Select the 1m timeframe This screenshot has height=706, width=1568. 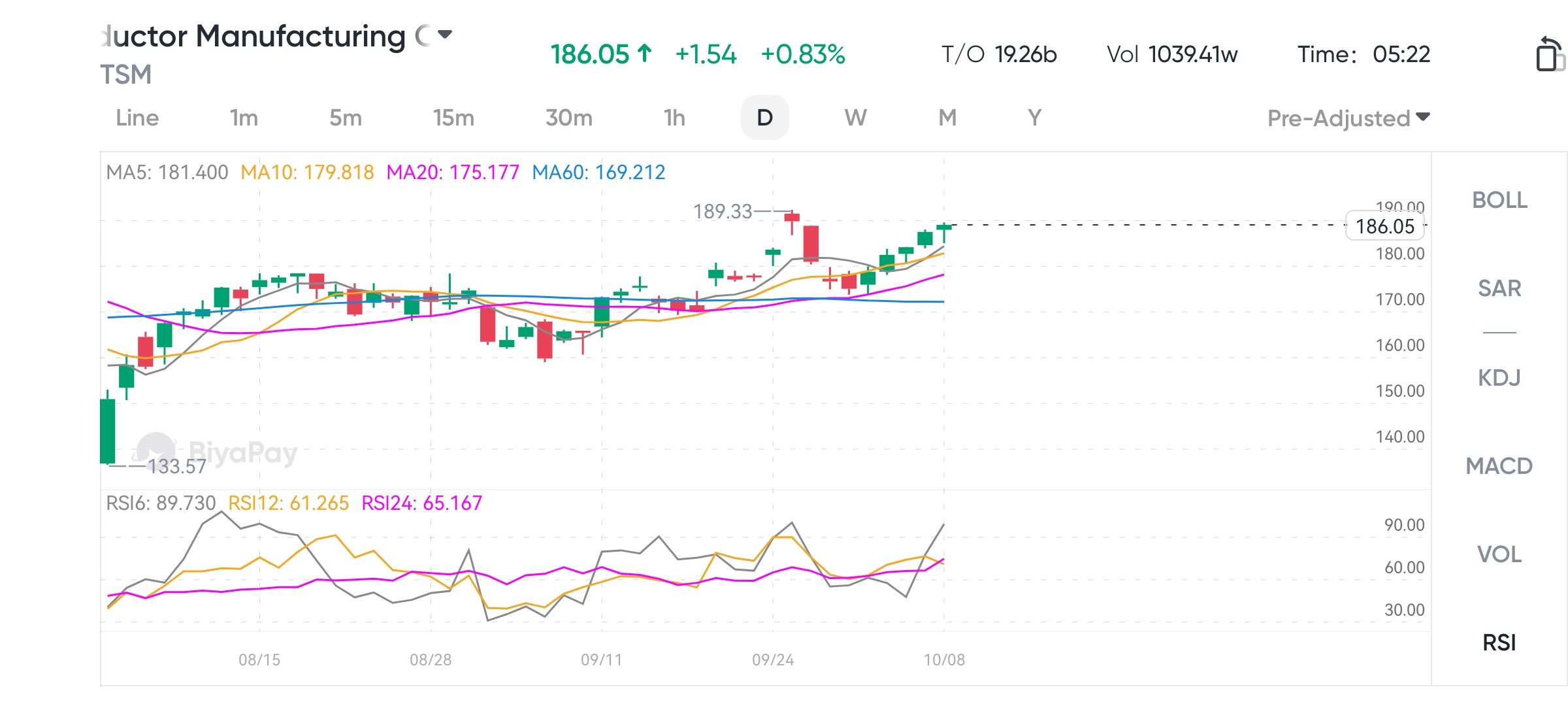(244, 118)
